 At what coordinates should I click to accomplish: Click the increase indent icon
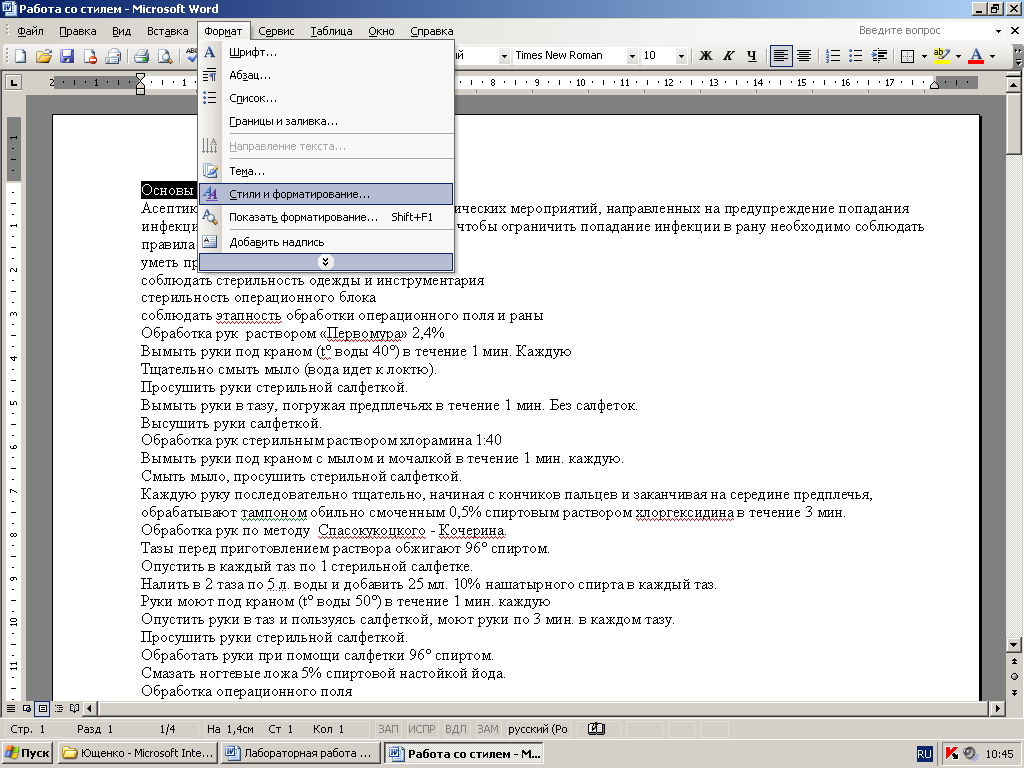point(879,56)
